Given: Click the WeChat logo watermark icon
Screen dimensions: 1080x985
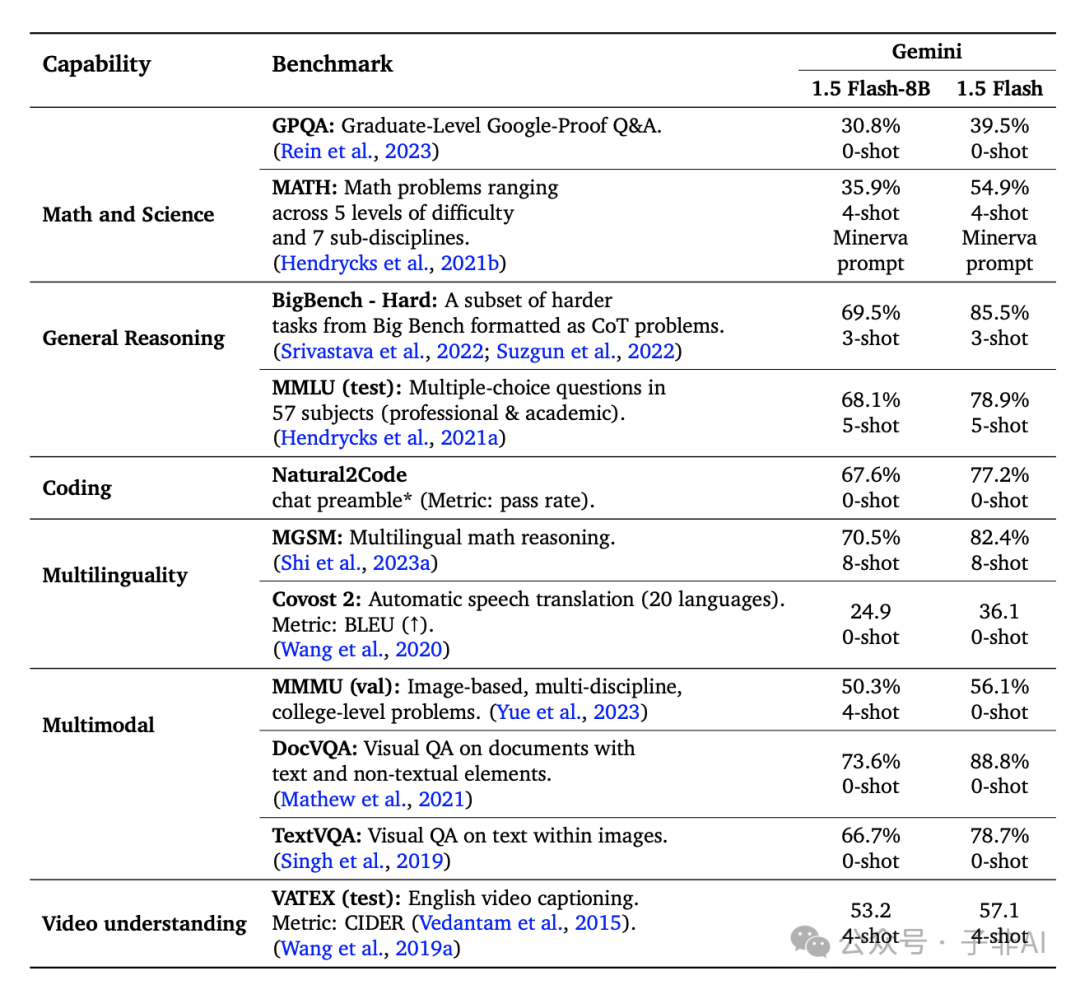Looking at the screenshot, I should pos(809,940).
